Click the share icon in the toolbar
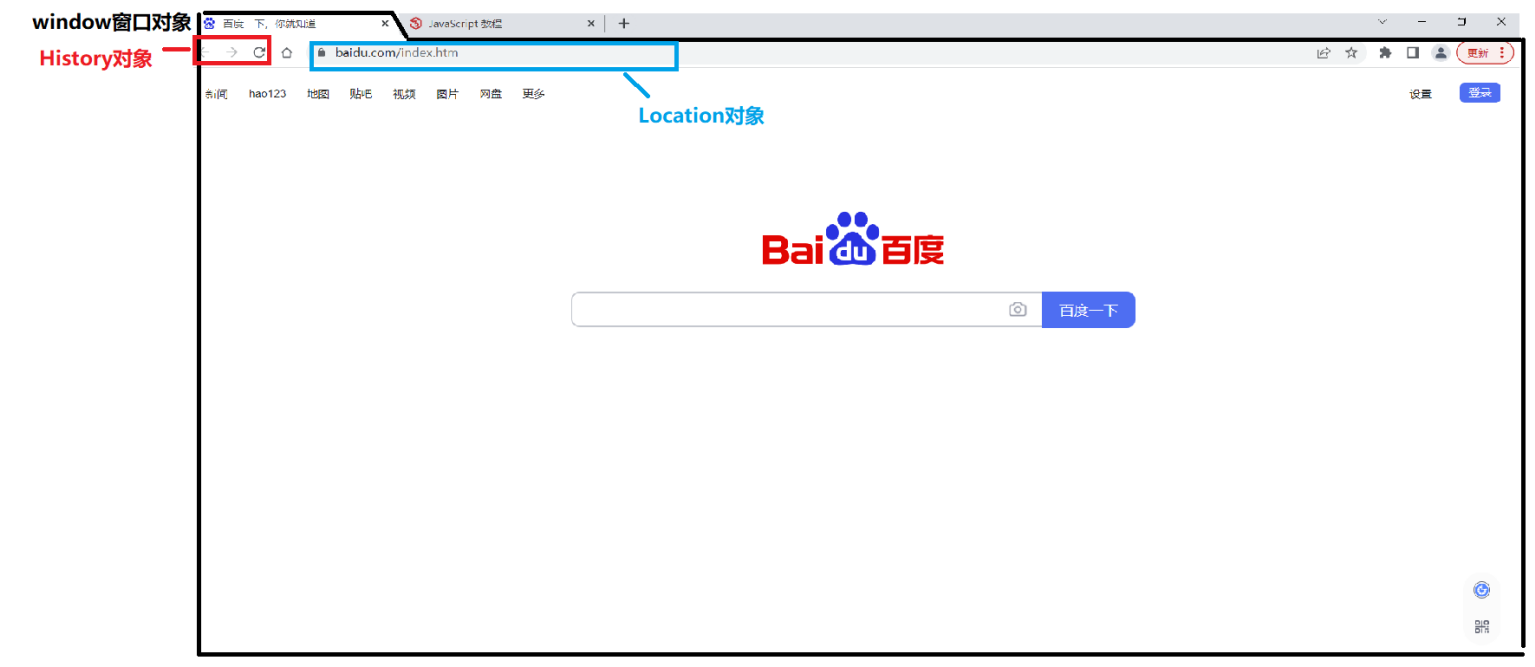 point(1323,53)
